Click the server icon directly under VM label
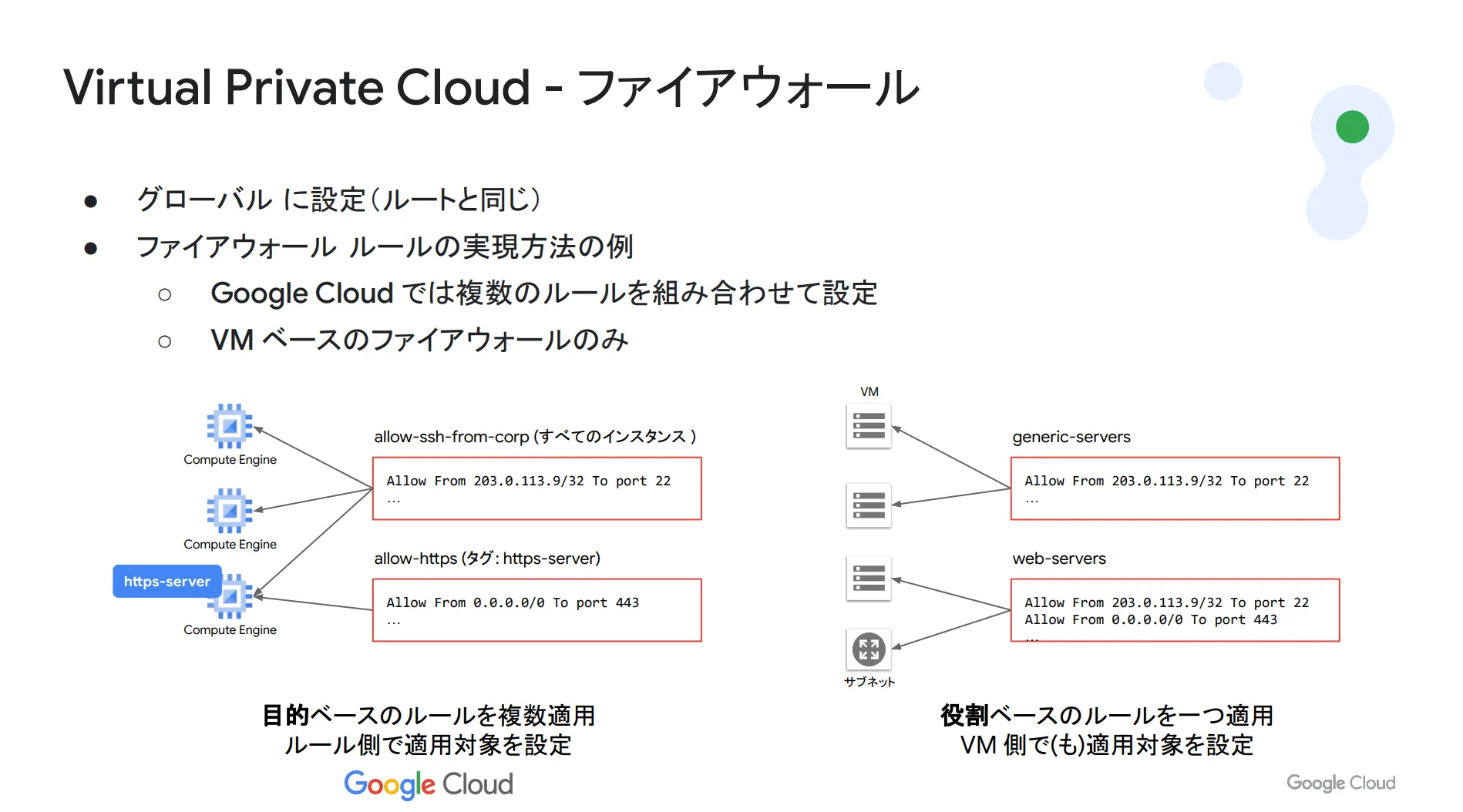This screenshot has width=1463, height=812. (x=869, y=425)
